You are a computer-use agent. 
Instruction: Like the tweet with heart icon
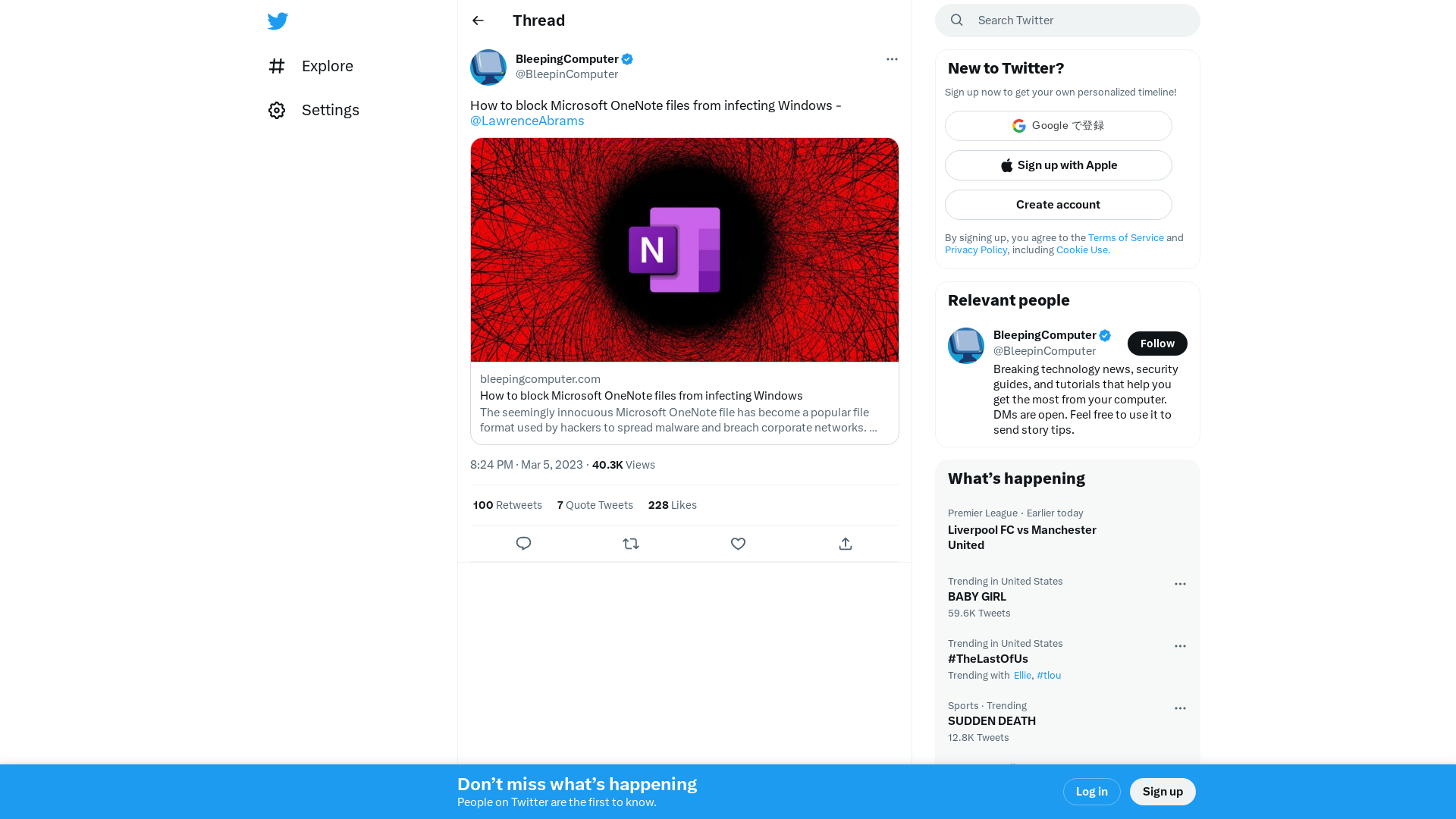coord(738,544)
